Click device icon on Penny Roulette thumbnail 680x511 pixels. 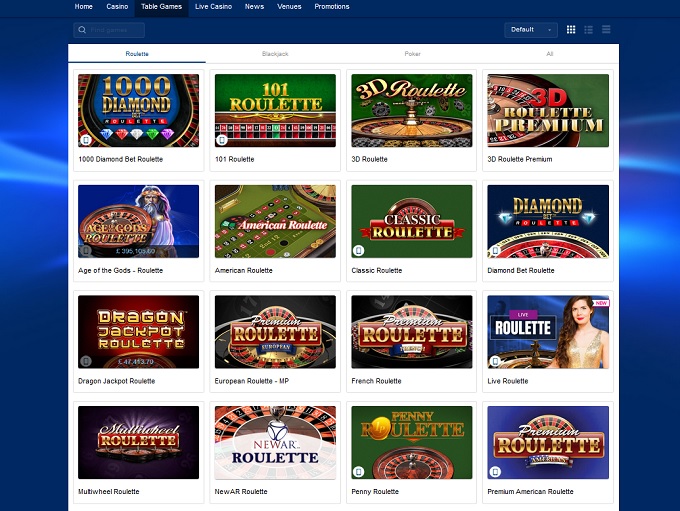coord(359,472)
